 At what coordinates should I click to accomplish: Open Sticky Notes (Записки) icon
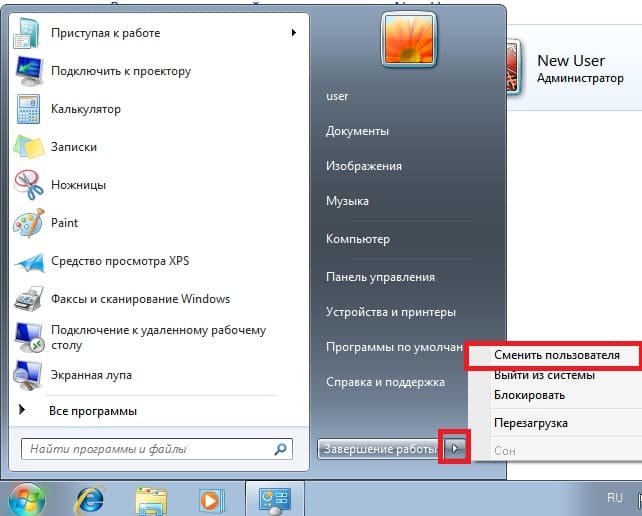click(x=28, y=147)
